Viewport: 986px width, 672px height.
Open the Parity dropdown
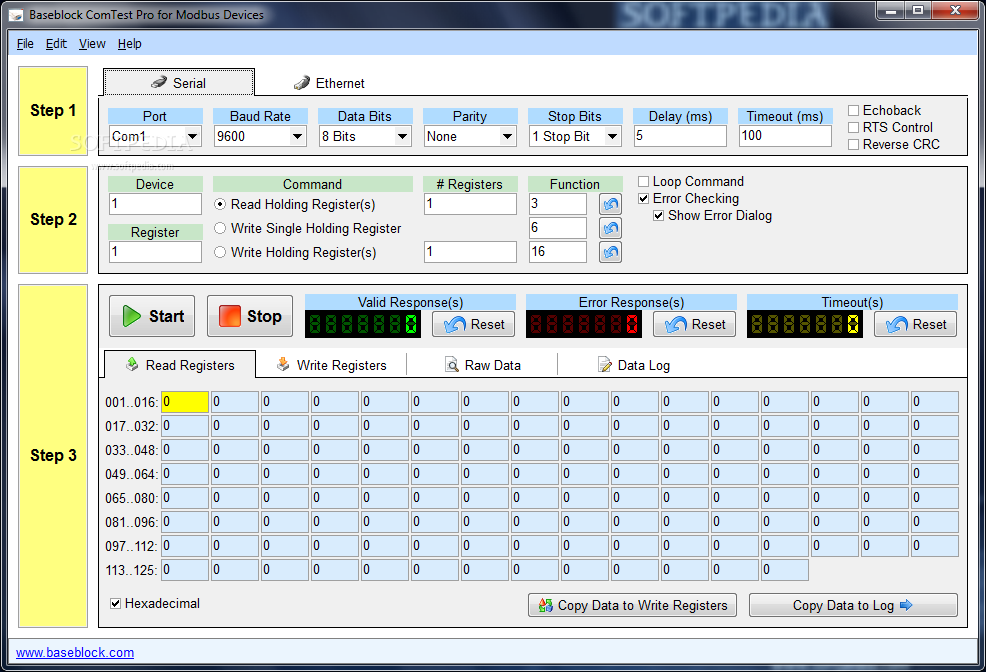[507, 136]
